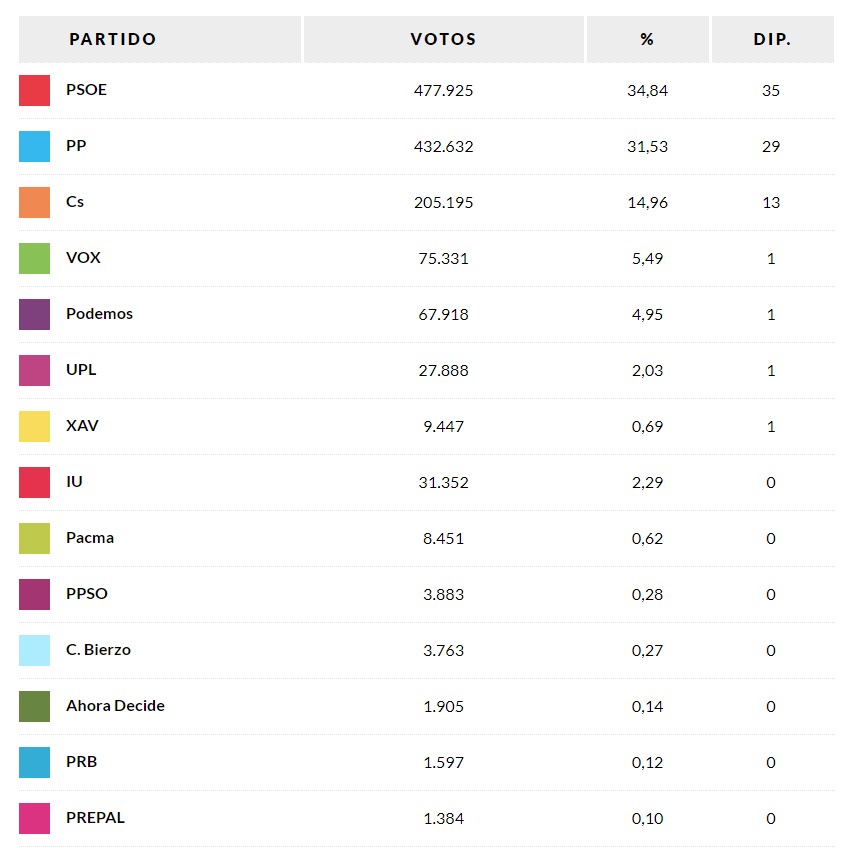
Task: Select the Pacma party name
Action: tap(90, 538)
